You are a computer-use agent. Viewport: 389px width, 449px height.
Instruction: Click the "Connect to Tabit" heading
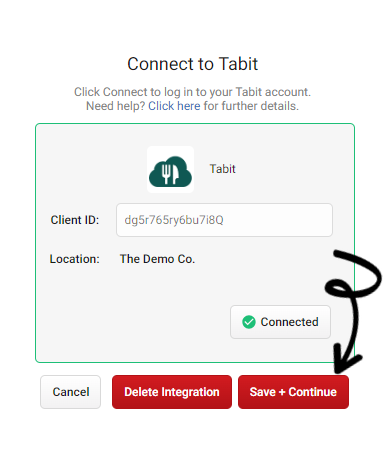pyautogui.click(x=193, y=64)
